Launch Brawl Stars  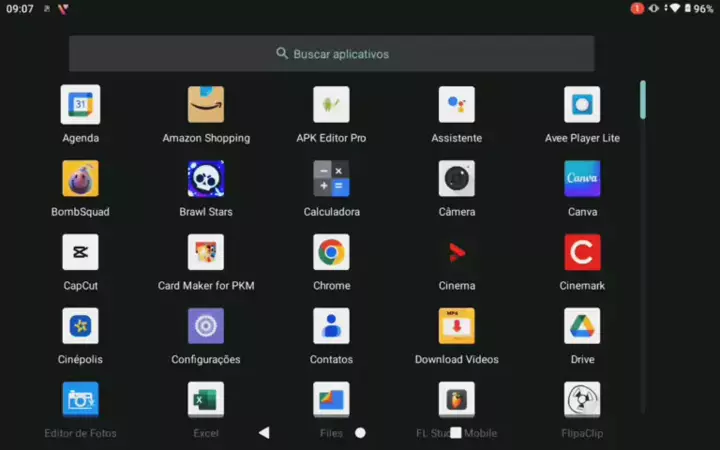click(x=206, y=179)
